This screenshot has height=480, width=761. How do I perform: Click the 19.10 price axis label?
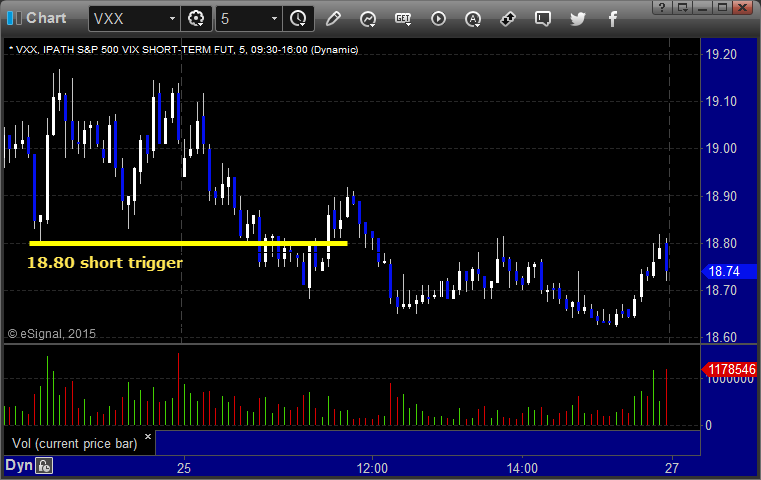pos(721,101)
